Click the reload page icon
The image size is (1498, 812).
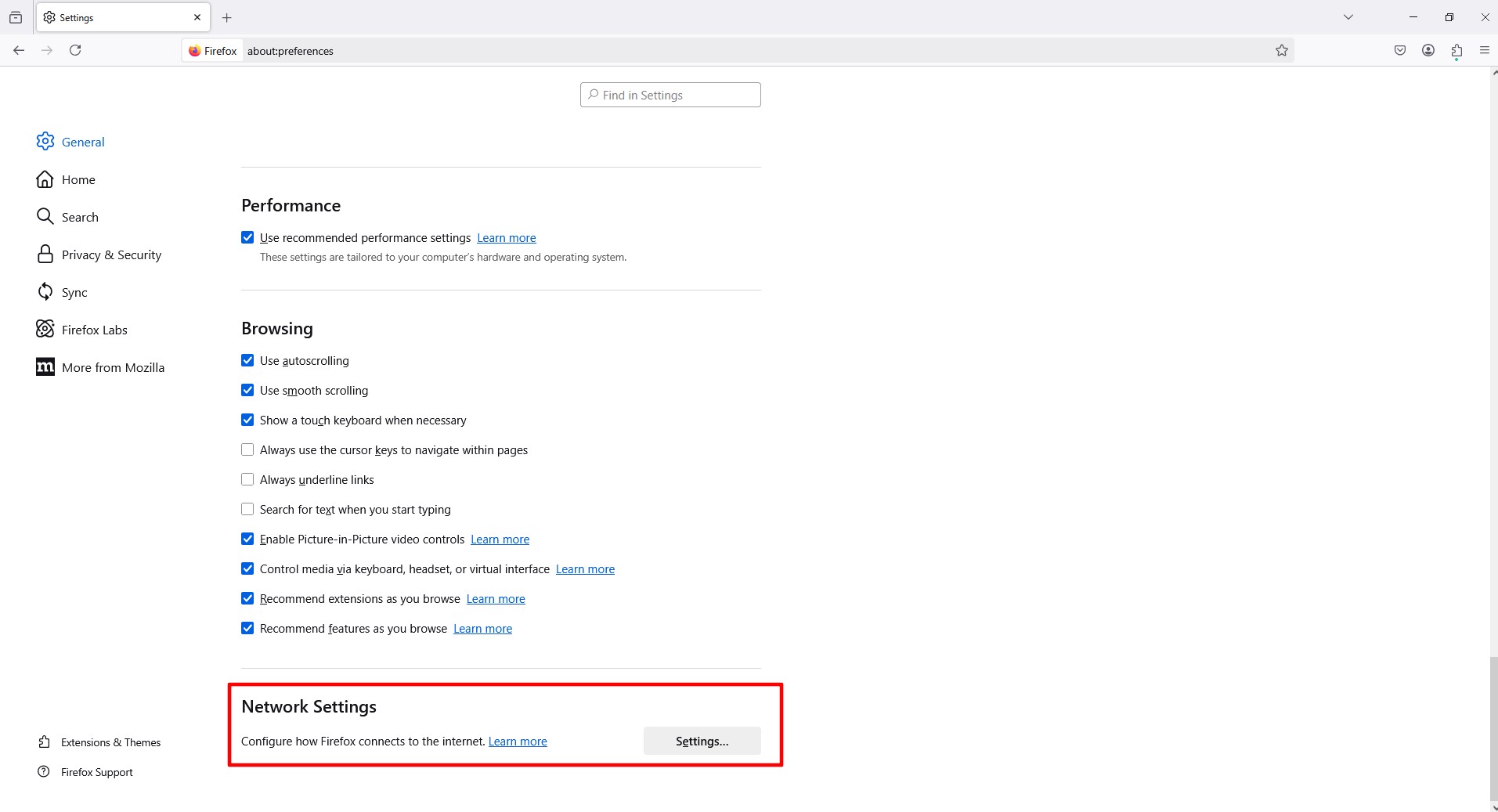[75, 50]
